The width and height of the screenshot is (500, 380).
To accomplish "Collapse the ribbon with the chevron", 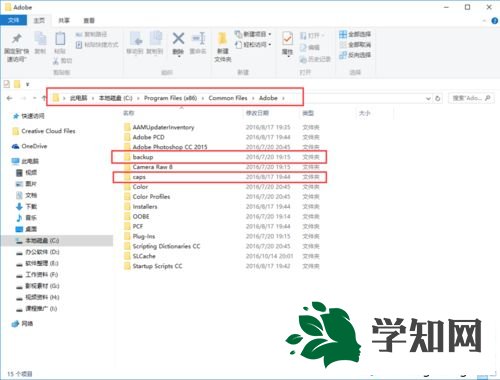I will [484, 21].
